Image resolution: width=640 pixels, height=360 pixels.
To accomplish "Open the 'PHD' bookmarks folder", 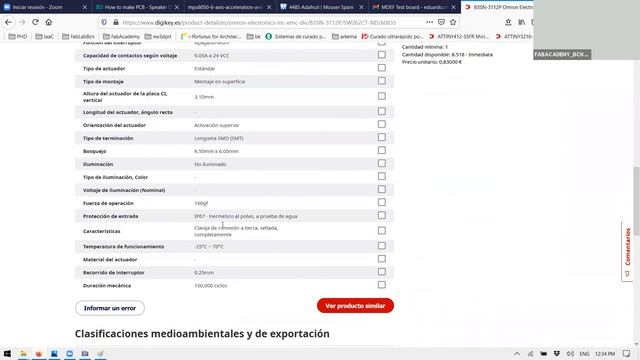I will click(18, 36).
